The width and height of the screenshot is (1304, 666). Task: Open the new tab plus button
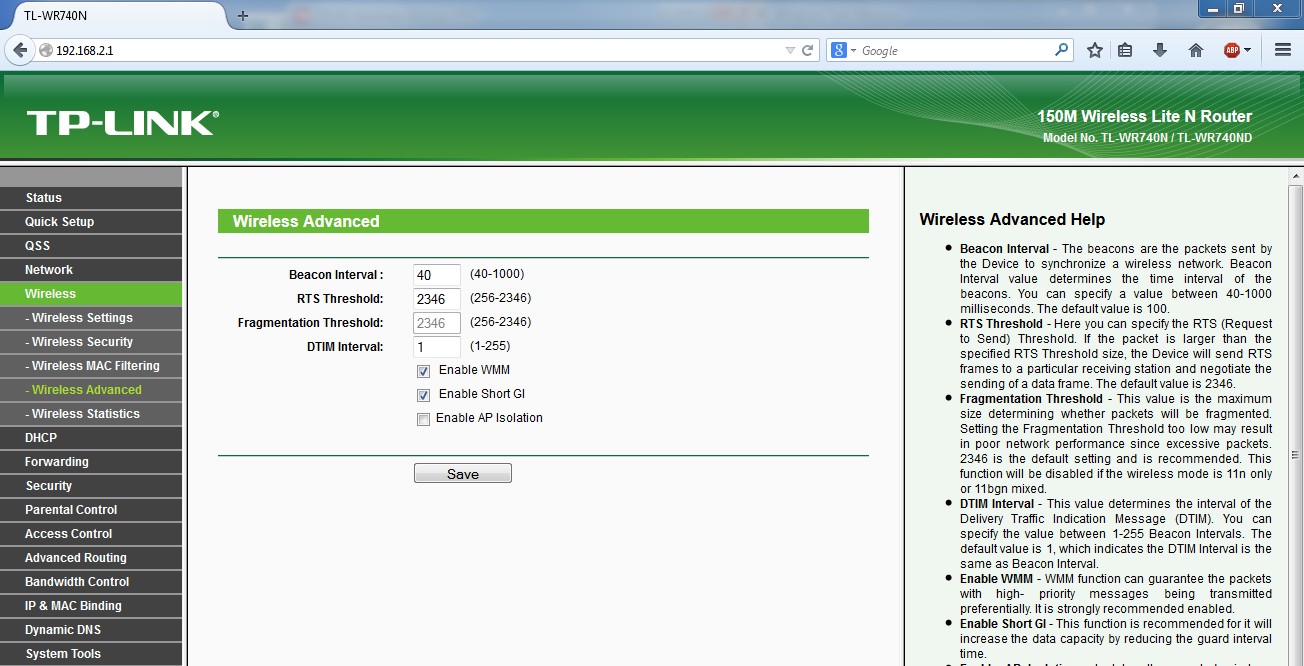243,15
